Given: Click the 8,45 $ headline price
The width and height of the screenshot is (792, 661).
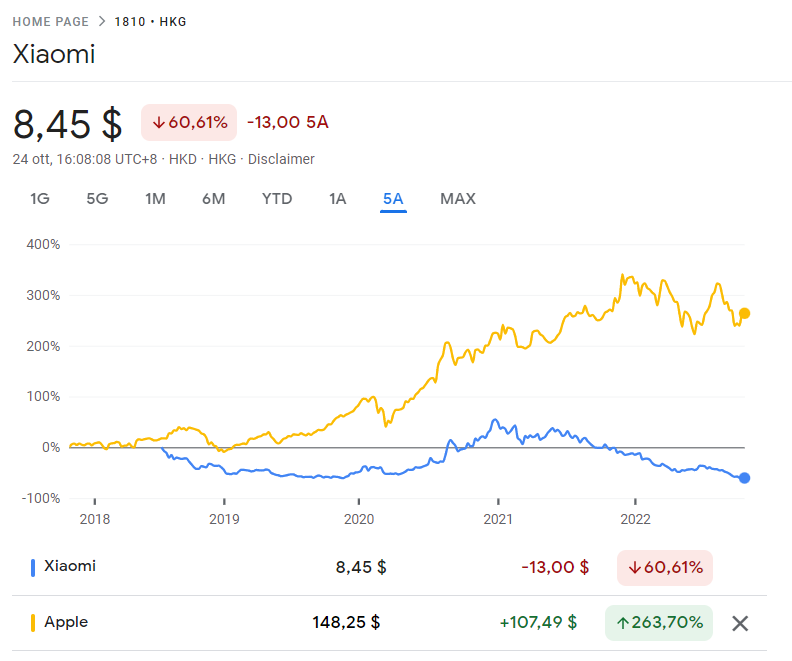Looking at the screenshot, I should coord(68,124).
